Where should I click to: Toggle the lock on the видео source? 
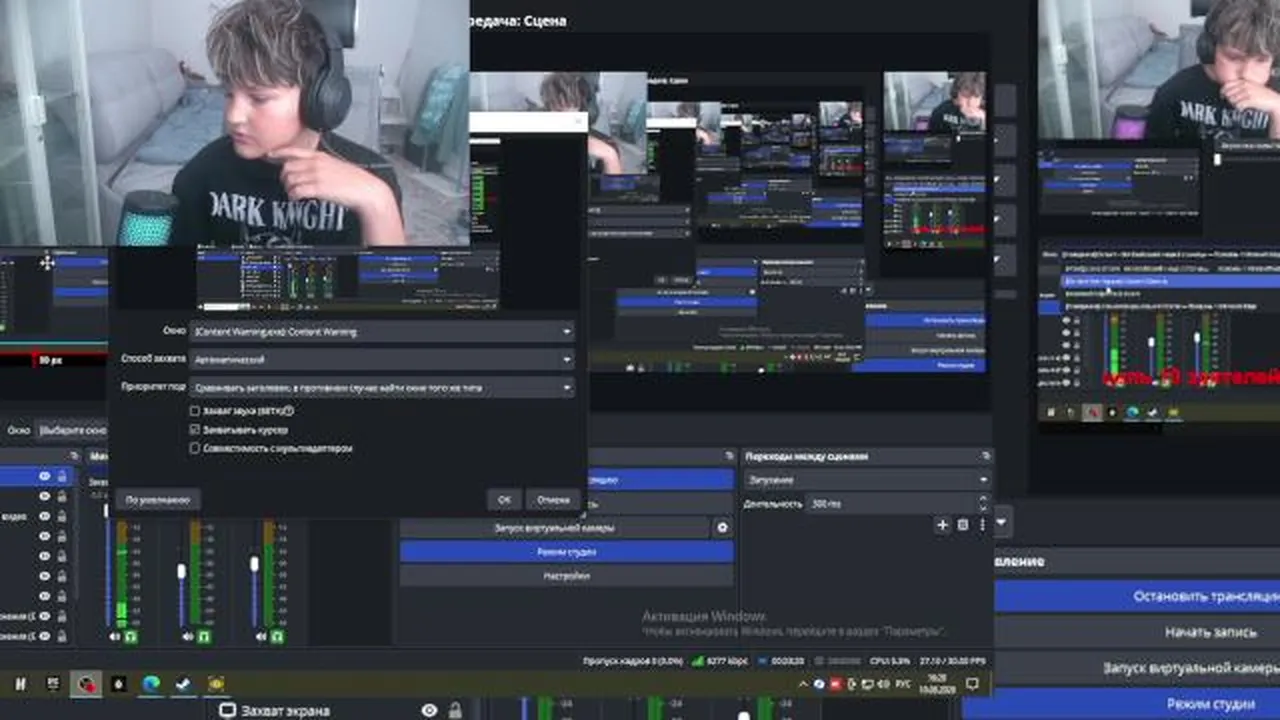click(x=62, y=517)
